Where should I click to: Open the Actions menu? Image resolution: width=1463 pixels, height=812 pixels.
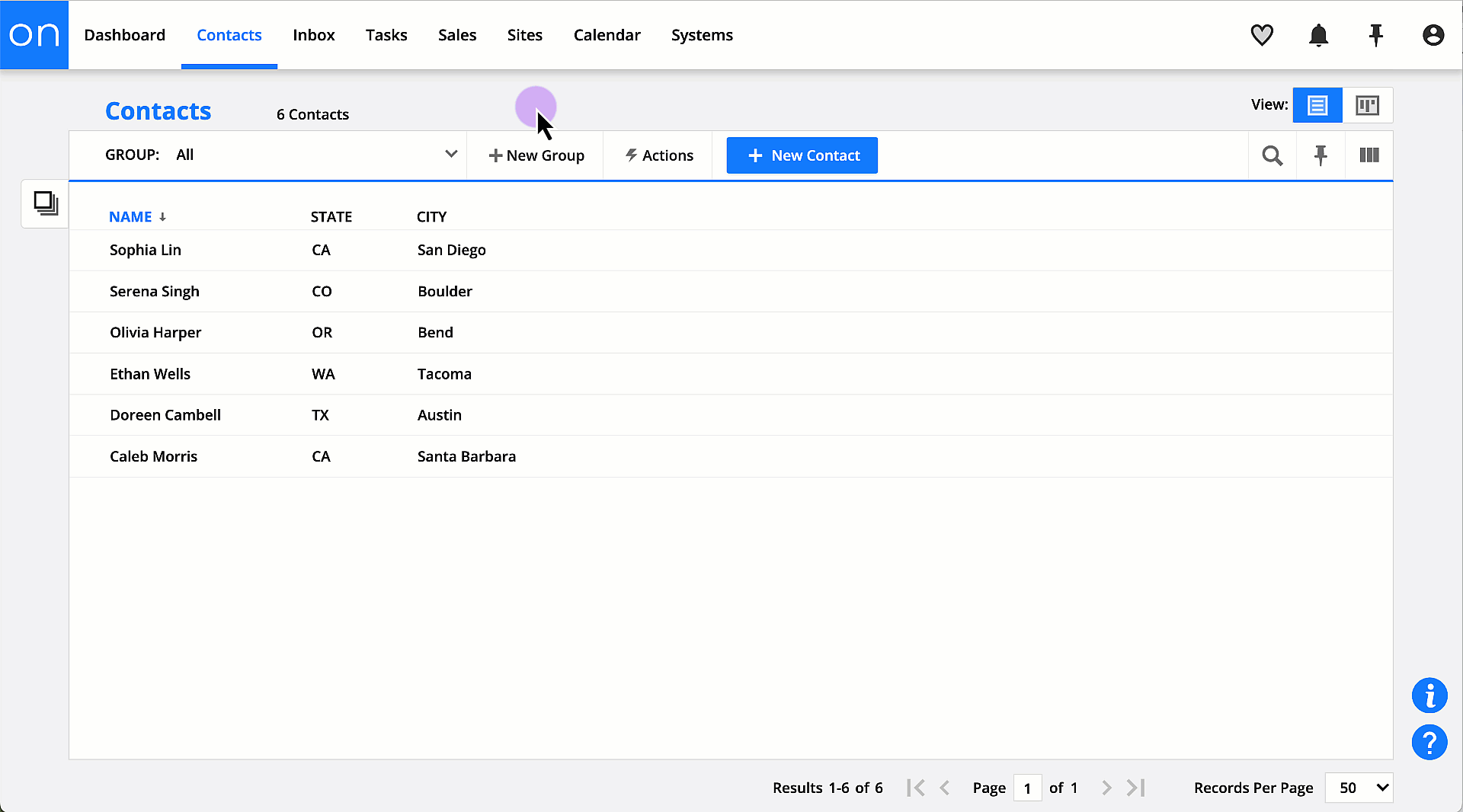(x=659, y=155)
